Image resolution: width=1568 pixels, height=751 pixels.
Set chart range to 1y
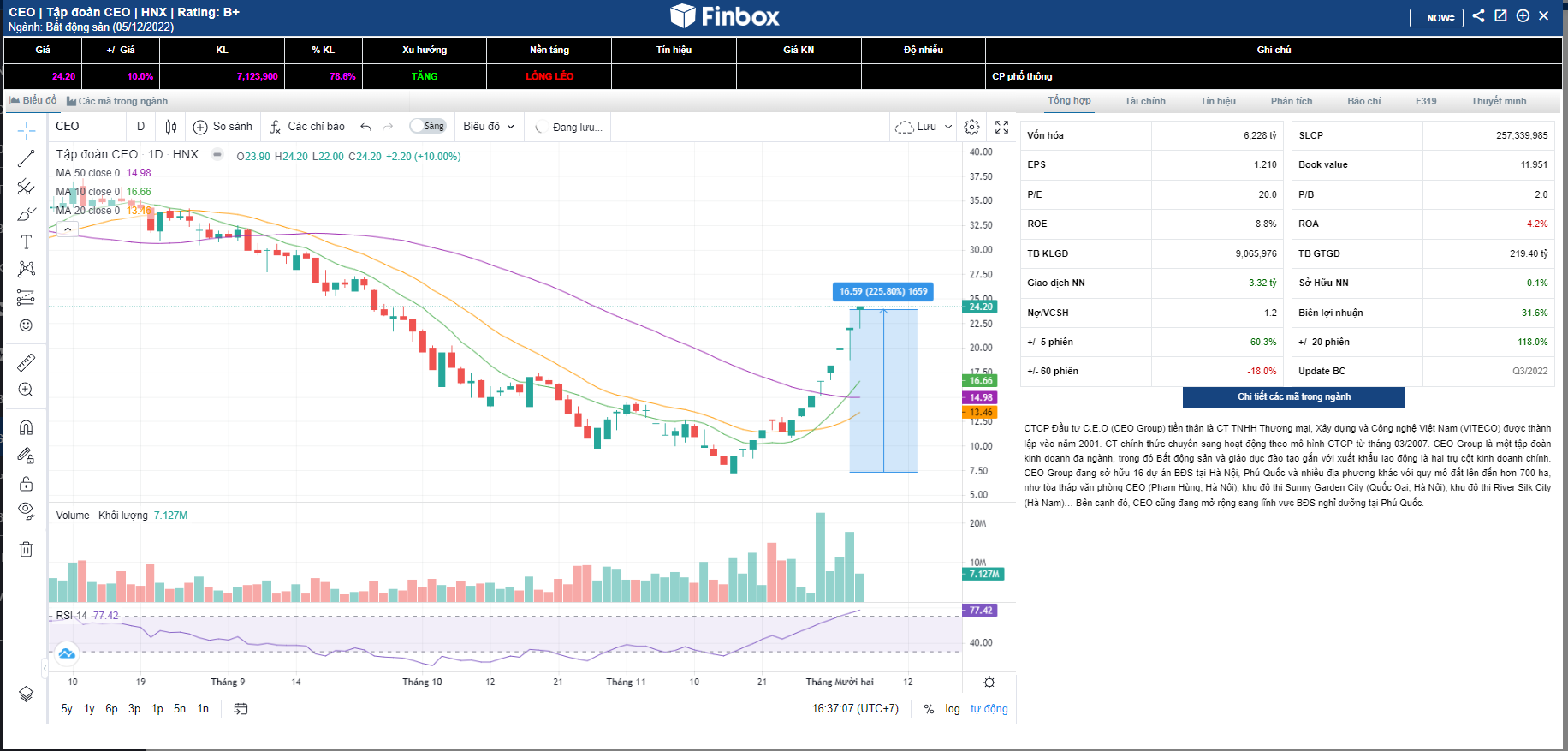click(x=89, y=709)
